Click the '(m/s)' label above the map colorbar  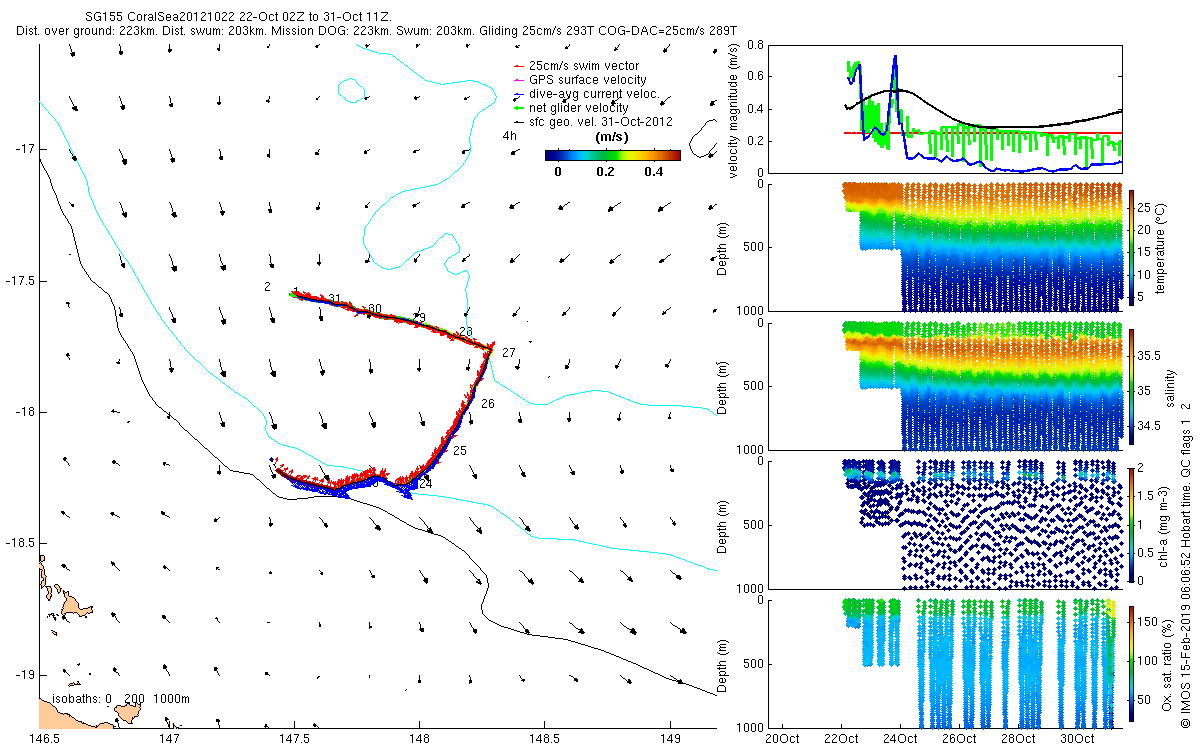point(611,136)
